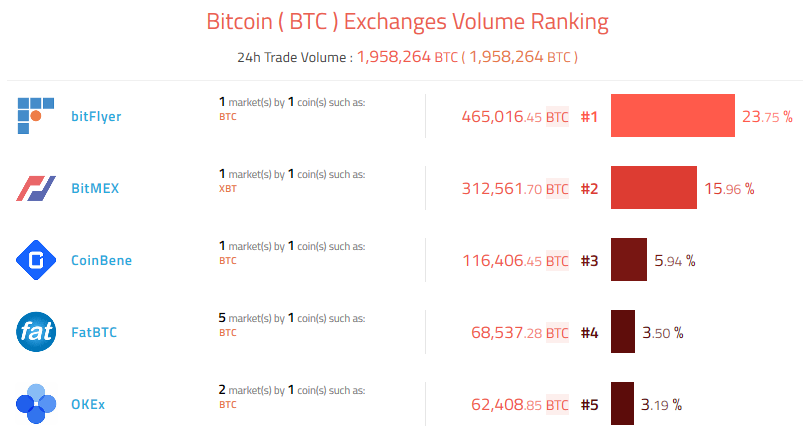803x446 pixels.
Task: Click bitFlyer's 465,016.45 BTC volume
Action: (514, 117)
